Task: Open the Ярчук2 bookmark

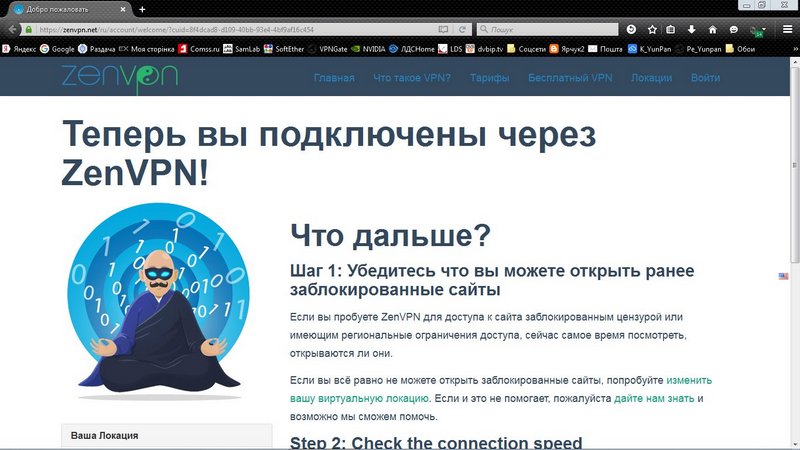Action: point(567,49)
